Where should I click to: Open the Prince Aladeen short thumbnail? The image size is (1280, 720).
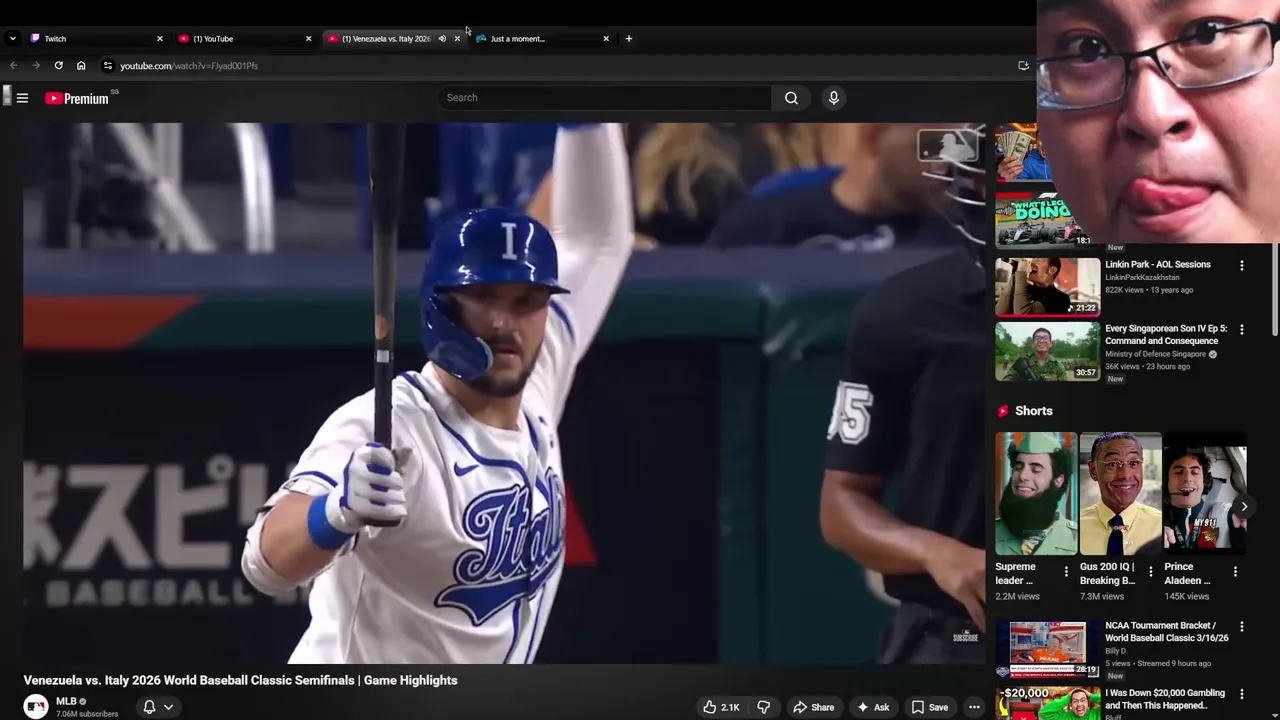pos(1205,493)
